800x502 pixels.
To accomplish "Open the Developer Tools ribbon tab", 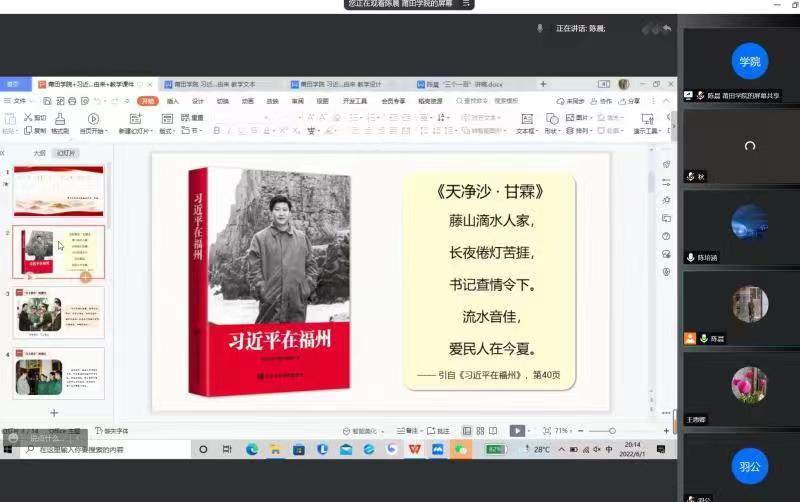I will (355, 101).
